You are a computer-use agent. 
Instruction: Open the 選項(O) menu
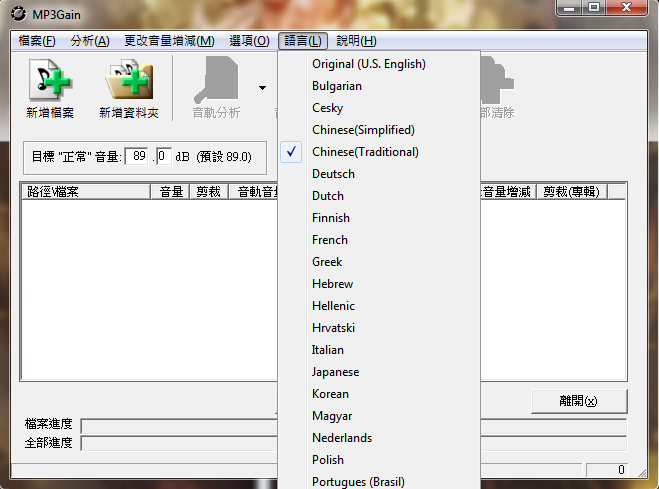tap(249, 41)
